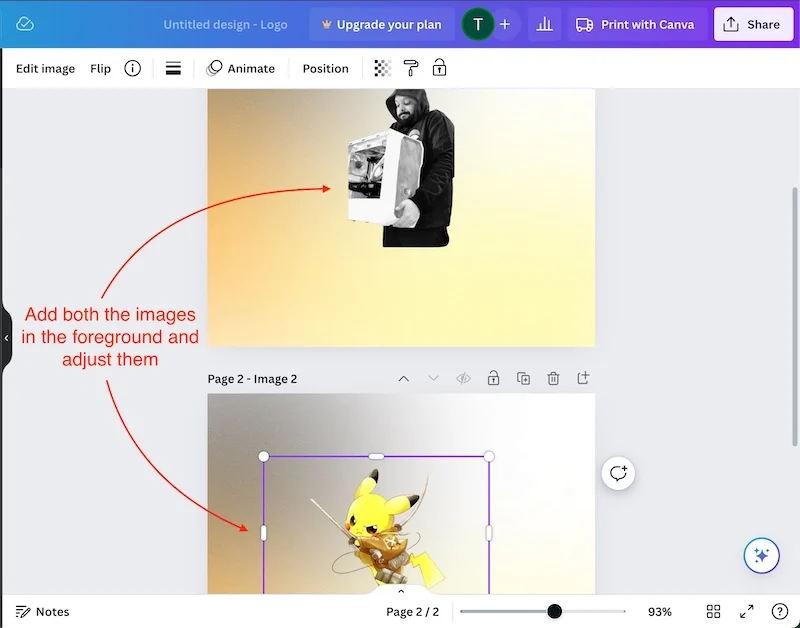Add a new page after Page 2
Image resolution: width=800 pixels, height=628 pixels.
(583, 378)
